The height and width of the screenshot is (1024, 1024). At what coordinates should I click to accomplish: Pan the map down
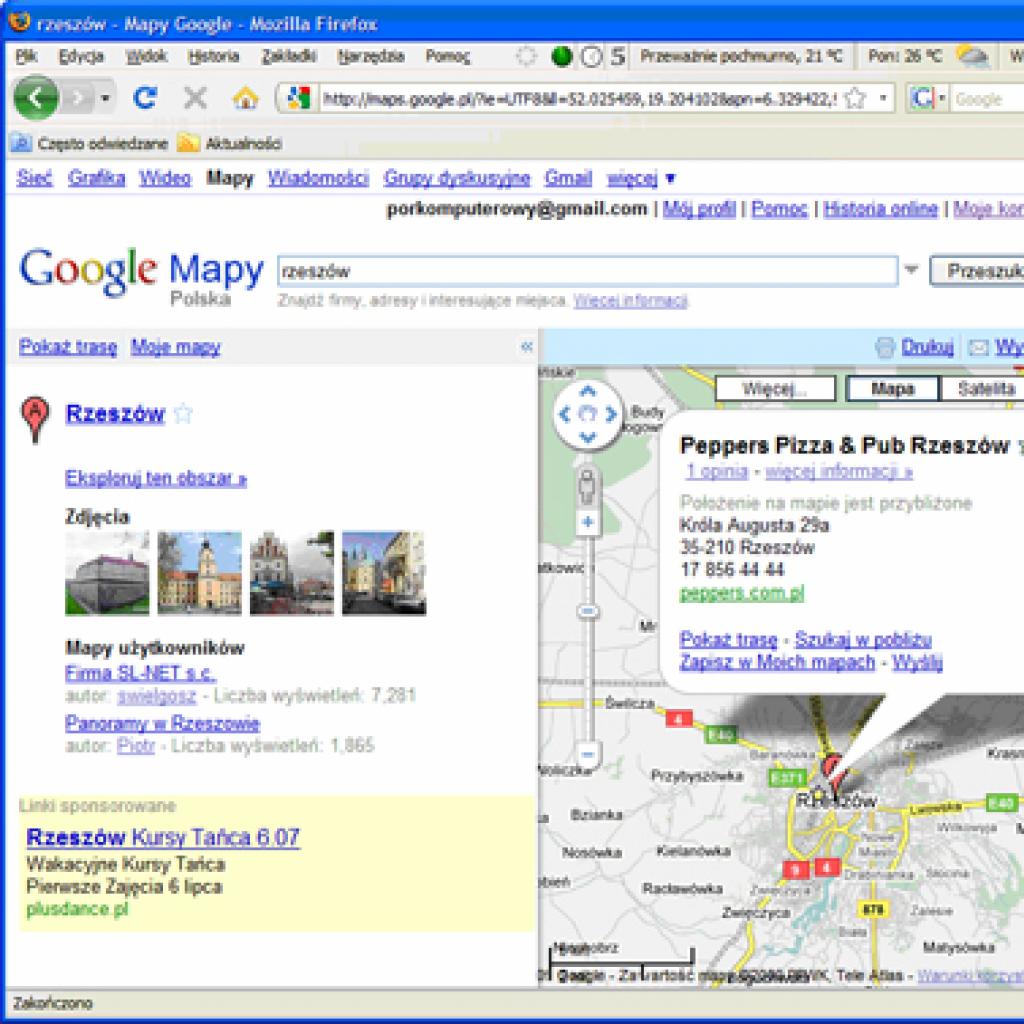tap(588, 436)
